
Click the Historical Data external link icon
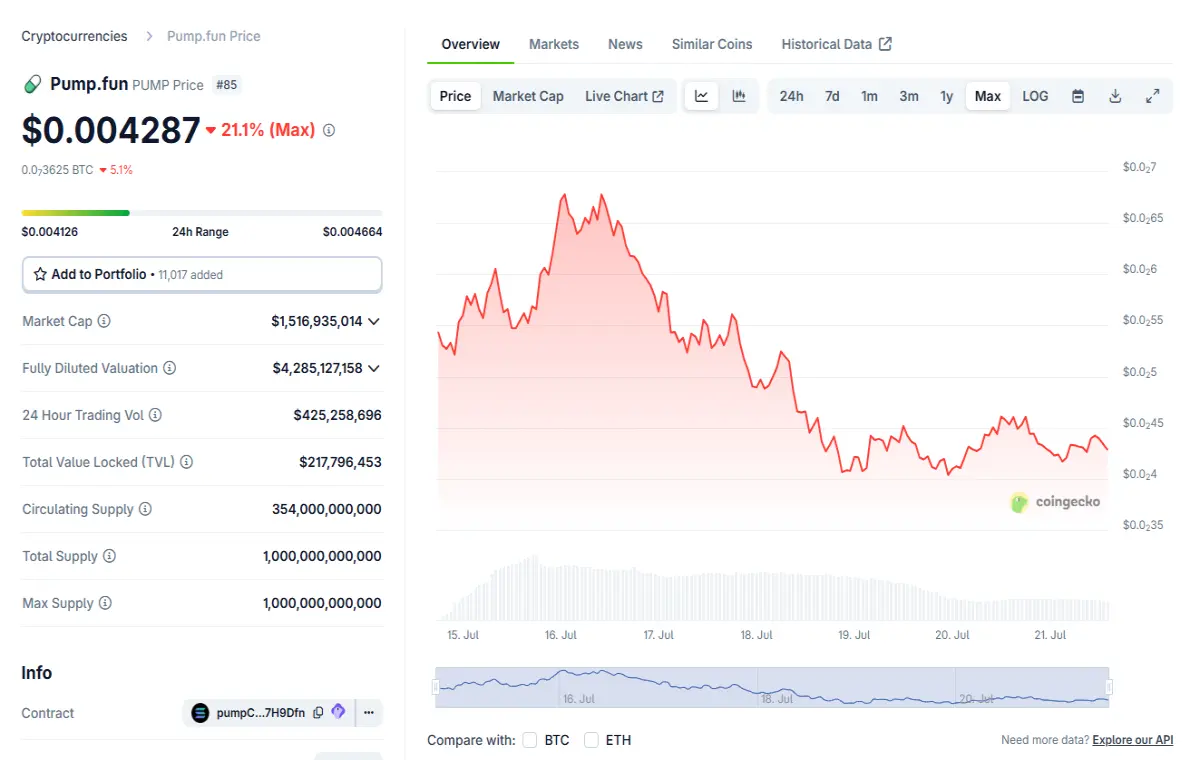tap(885, 44)
